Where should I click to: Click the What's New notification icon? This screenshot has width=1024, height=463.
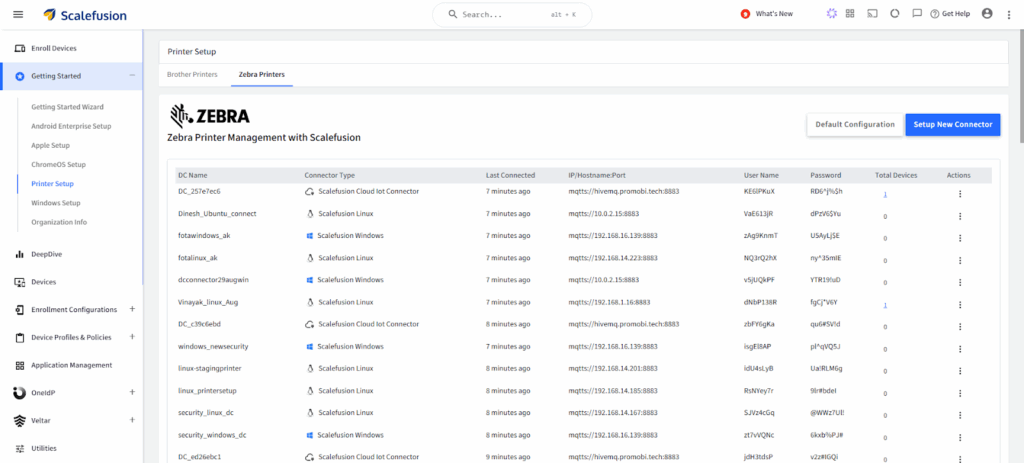click(745, 14)
